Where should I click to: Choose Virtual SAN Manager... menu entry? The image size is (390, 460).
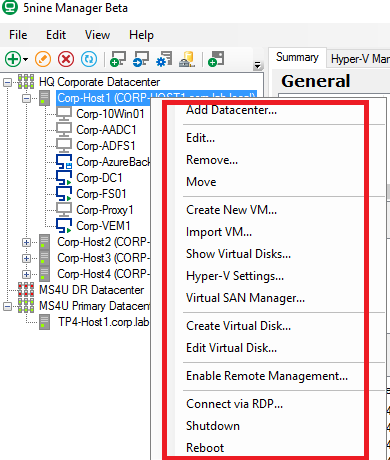pyautogui.click(x=245, y=298)
